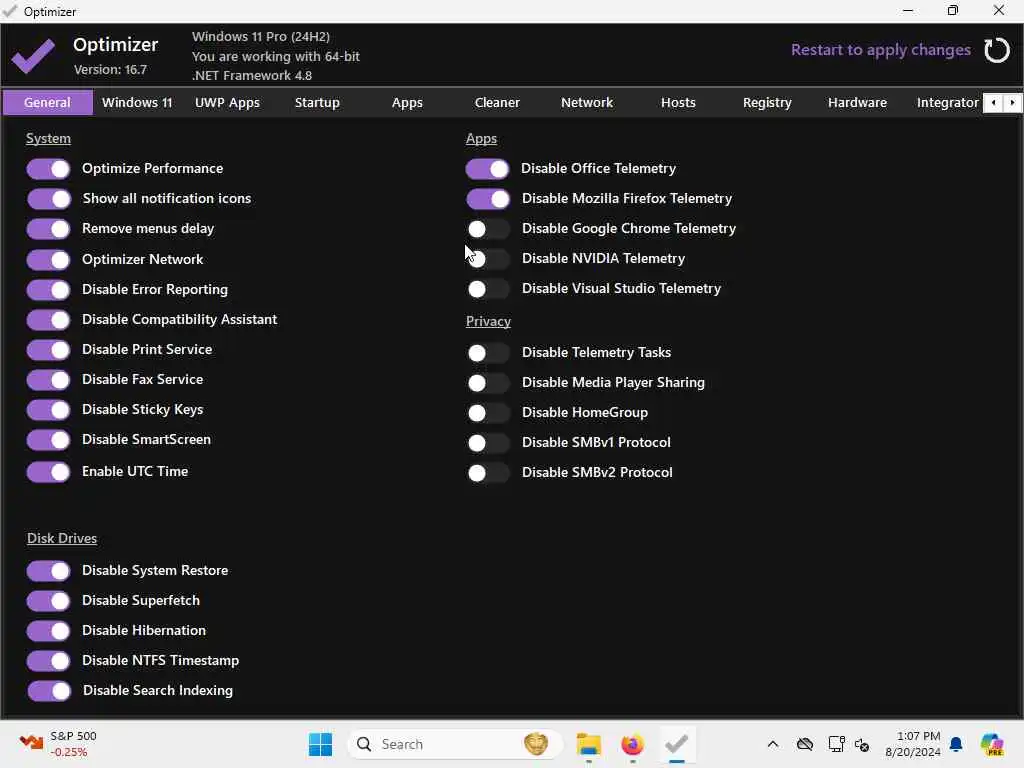The height and width of the screenshot is (768, 1024).
Task: Click the muted volume tray icon
Action: tap(862, 744)
